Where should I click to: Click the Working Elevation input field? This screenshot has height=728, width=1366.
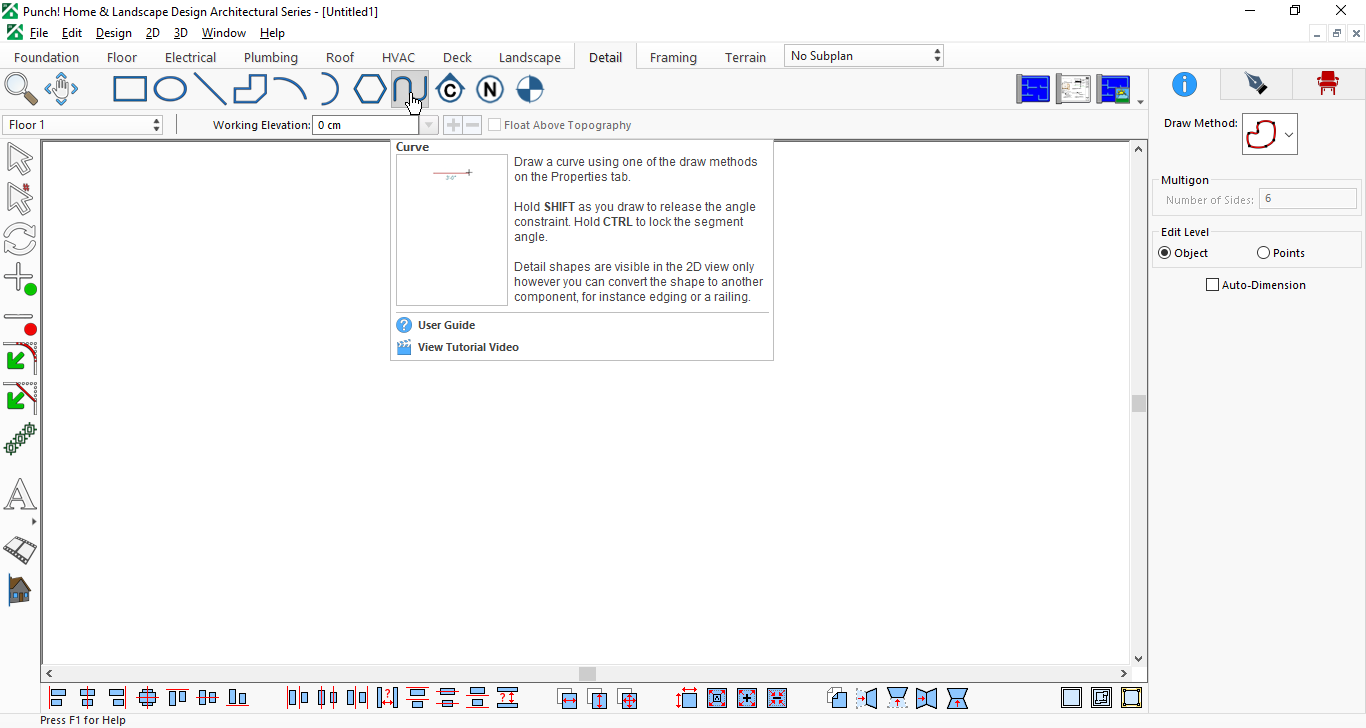point(365,125)
